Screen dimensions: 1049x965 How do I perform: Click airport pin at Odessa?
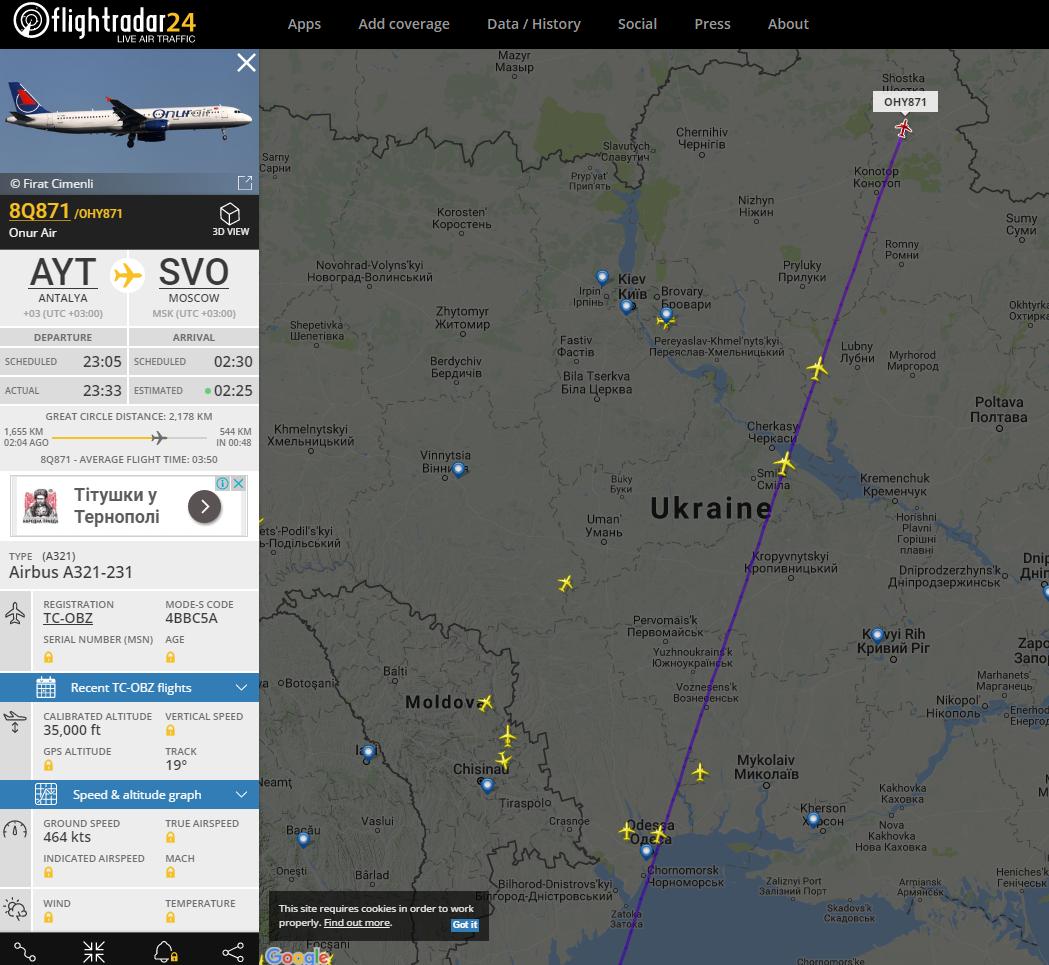646,851
